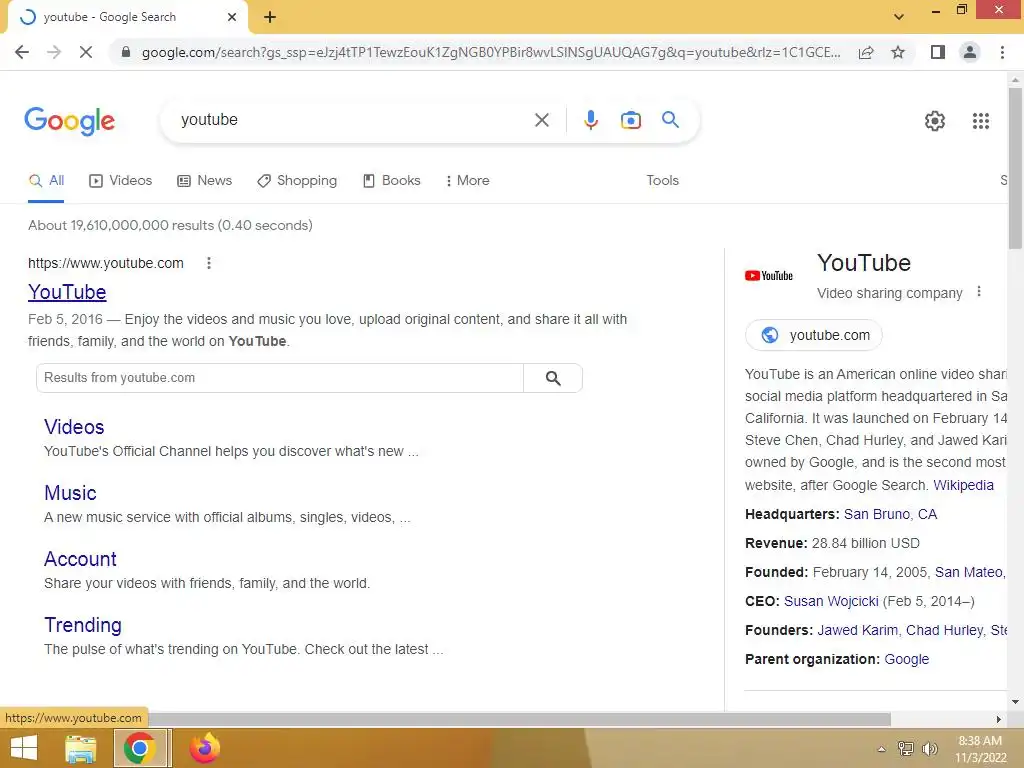Start voice search with microphone
This screenshot has width=1024, height=768.
pyautogui.click(x=590, y=120)
